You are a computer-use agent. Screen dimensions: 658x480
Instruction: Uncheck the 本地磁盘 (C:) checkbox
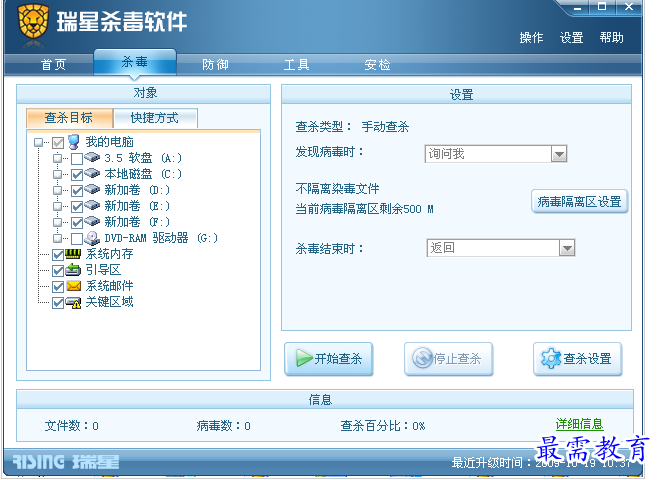(77, 175)
